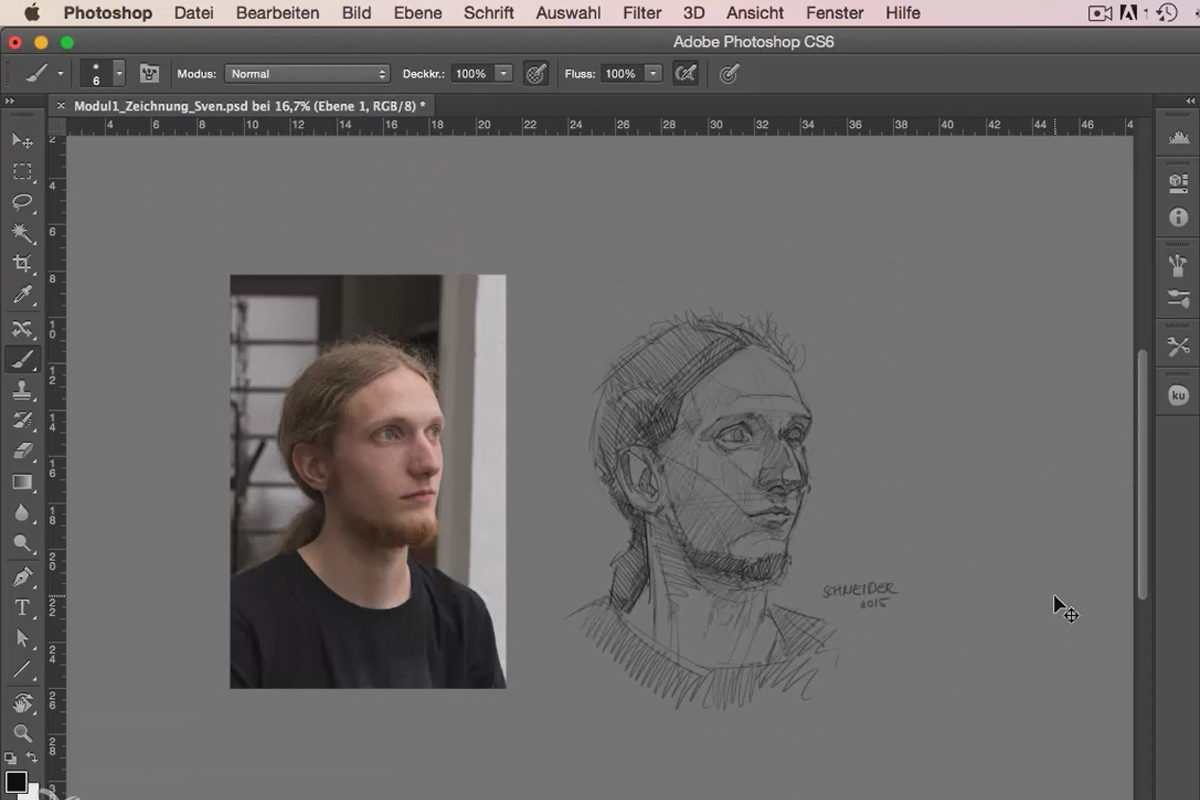Click the reference photo on the canvas

point(368,481)
